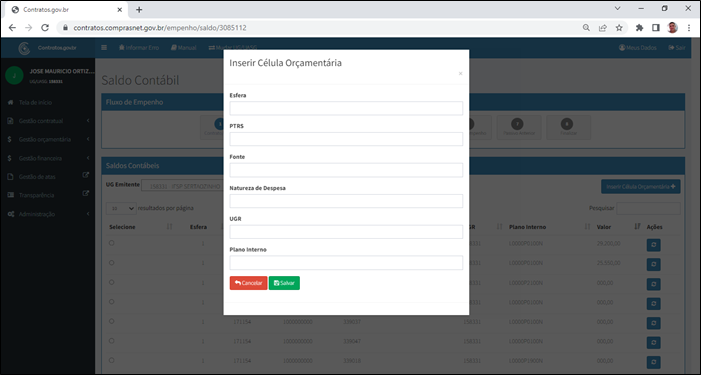Sort by Selecione column
The image size is (701, 375).
coord(140,227)
